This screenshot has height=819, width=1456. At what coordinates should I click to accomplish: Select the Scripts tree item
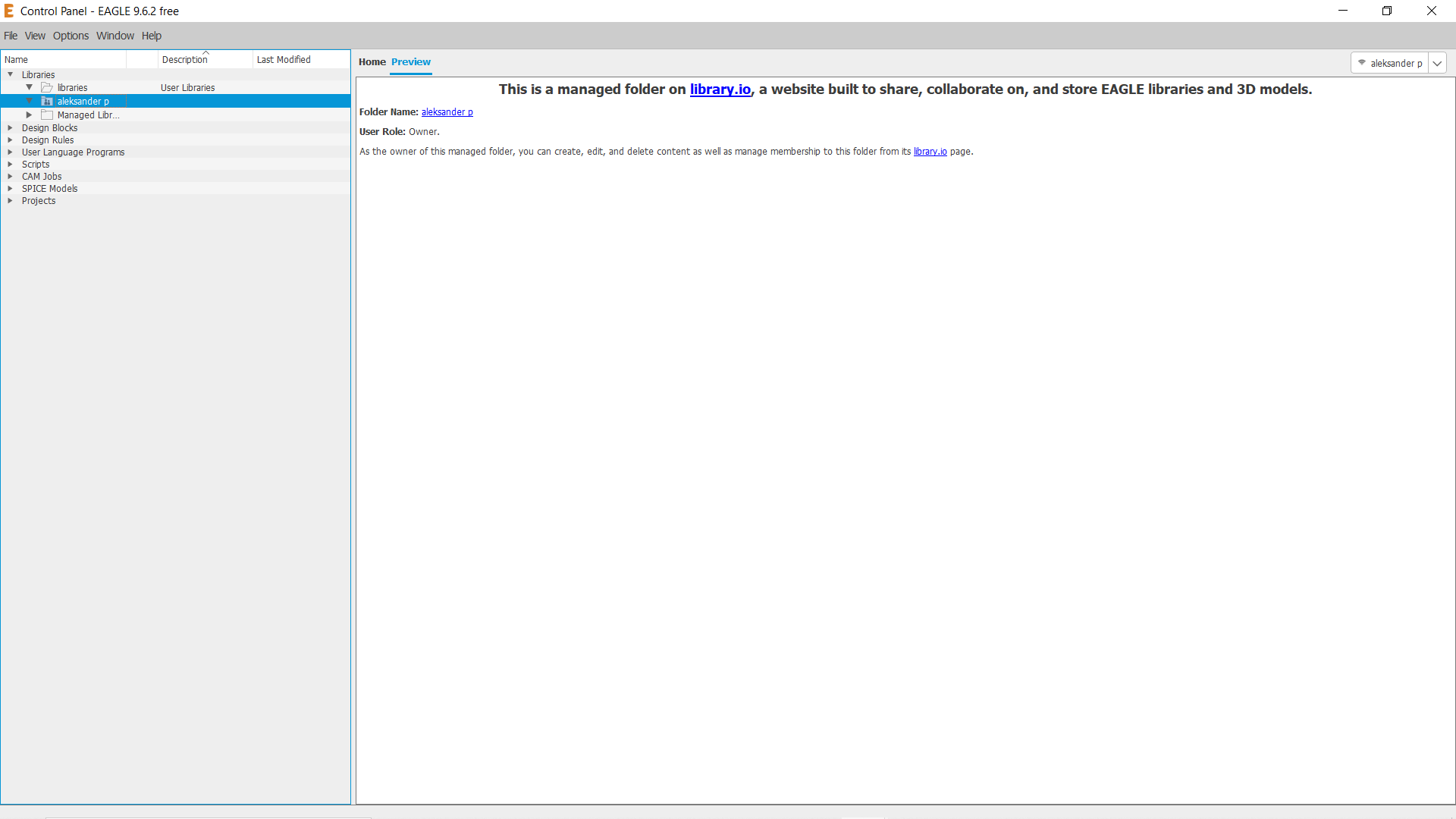click(36, 165)
